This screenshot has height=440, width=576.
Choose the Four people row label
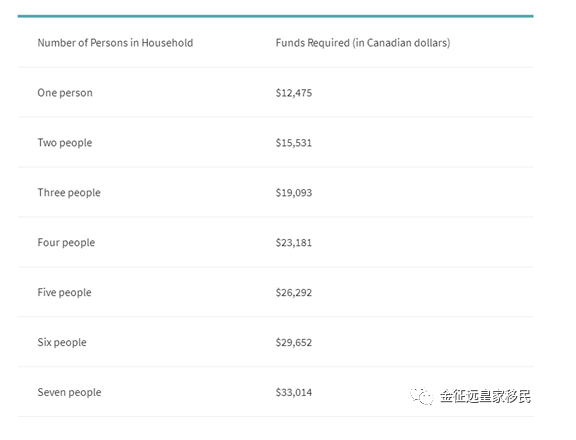[x=66, y=243]
